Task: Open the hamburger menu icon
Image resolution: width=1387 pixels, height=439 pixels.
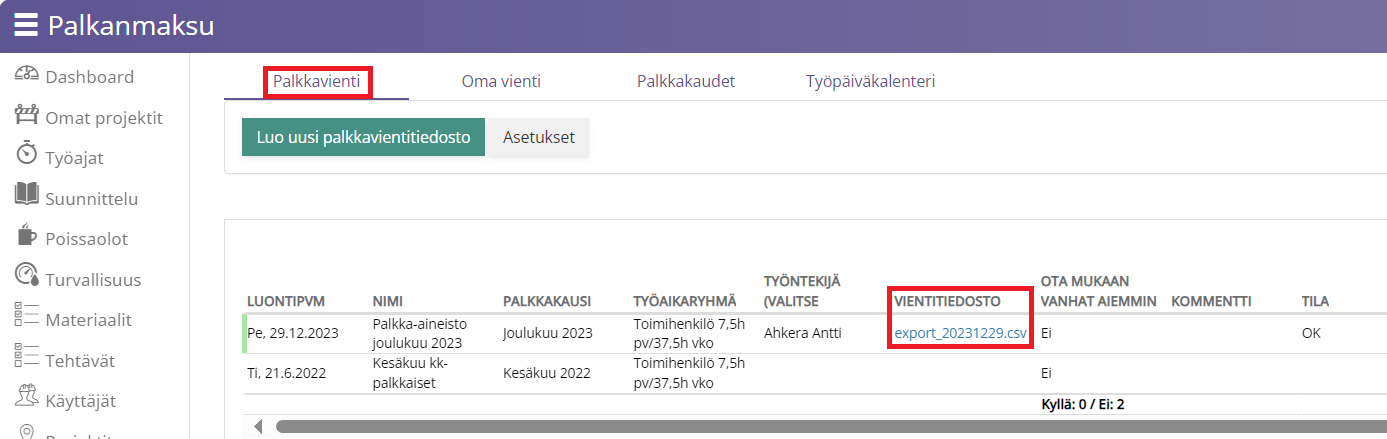Action: point(25,25)
